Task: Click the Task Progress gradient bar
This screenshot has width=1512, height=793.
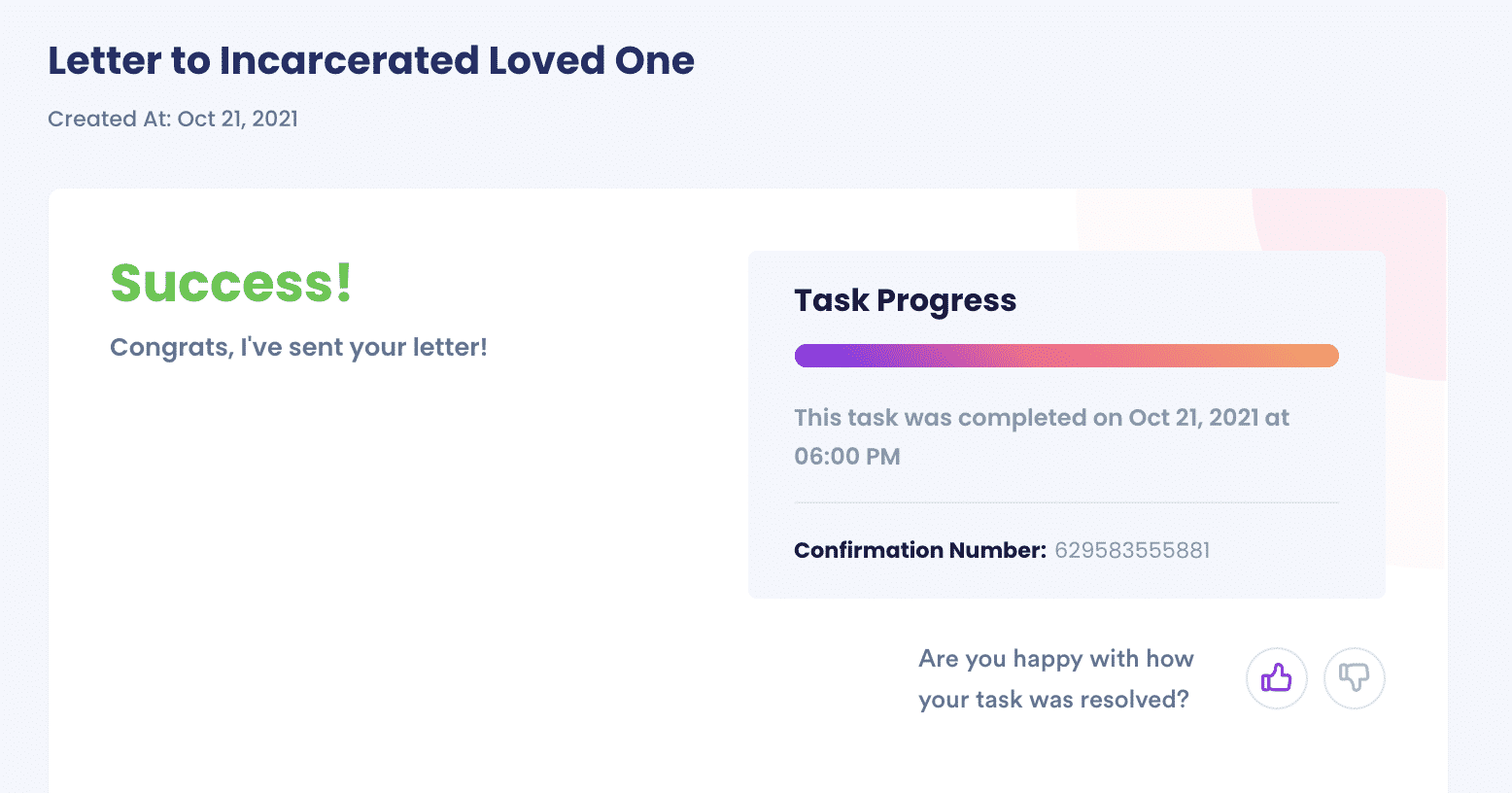Action: (1067, 356)
